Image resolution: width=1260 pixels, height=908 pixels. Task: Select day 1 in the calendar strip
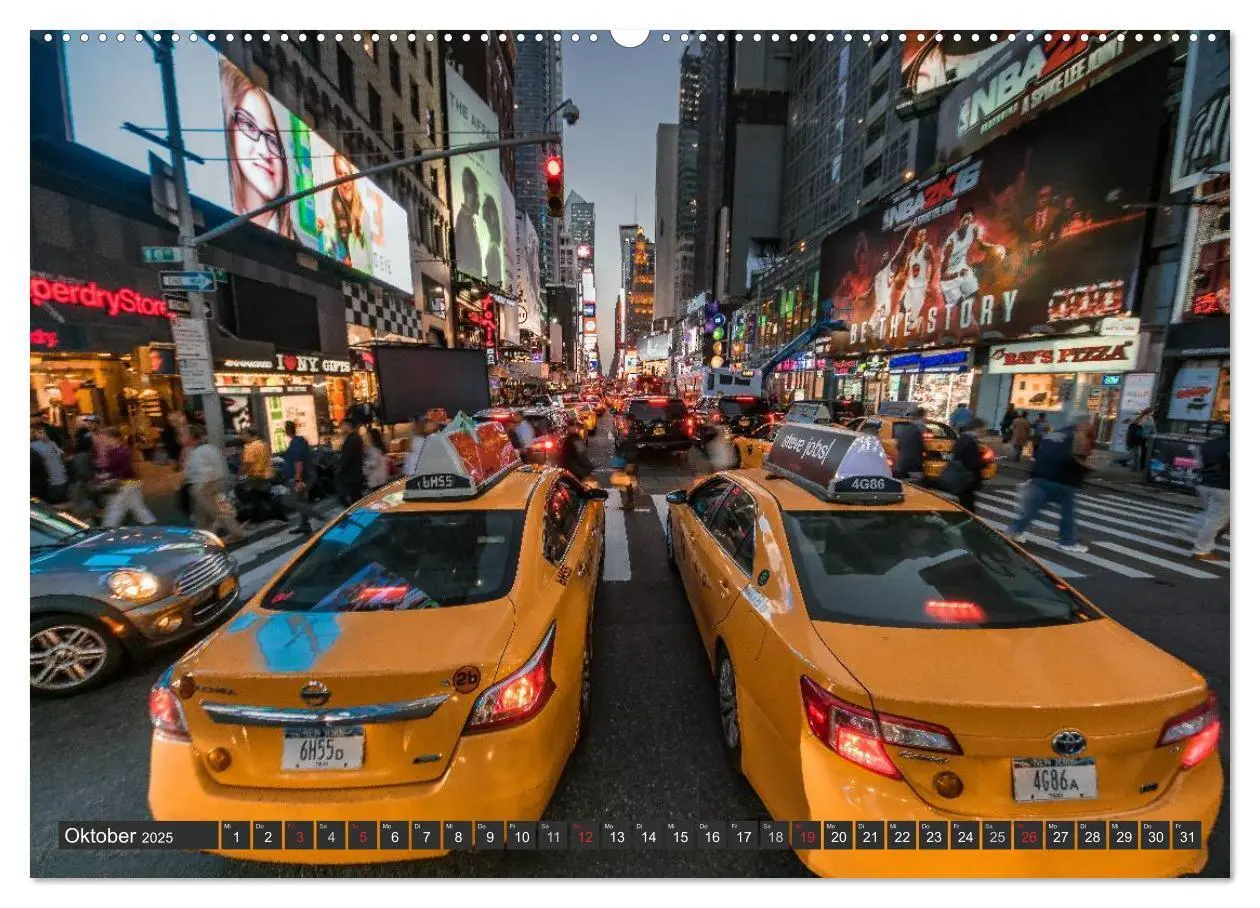click(x=235, y=836)
